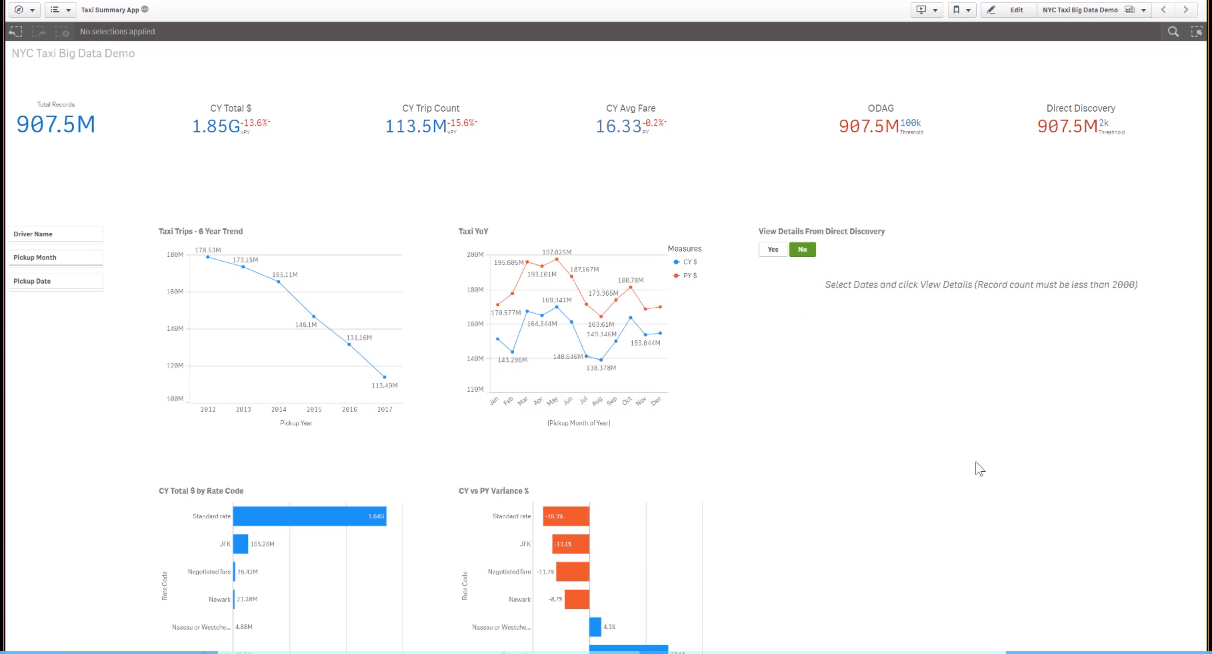Click the Taxi Summary App name
This screenshot has height=654, width=1212.
[x=110, y=9]
